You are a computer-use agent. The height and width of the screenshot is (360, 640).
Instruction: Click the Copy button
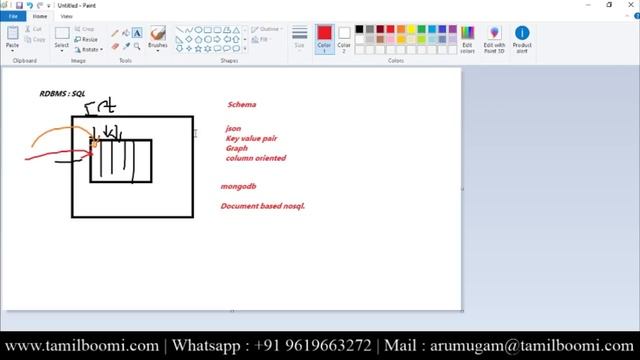pos(35,40)
